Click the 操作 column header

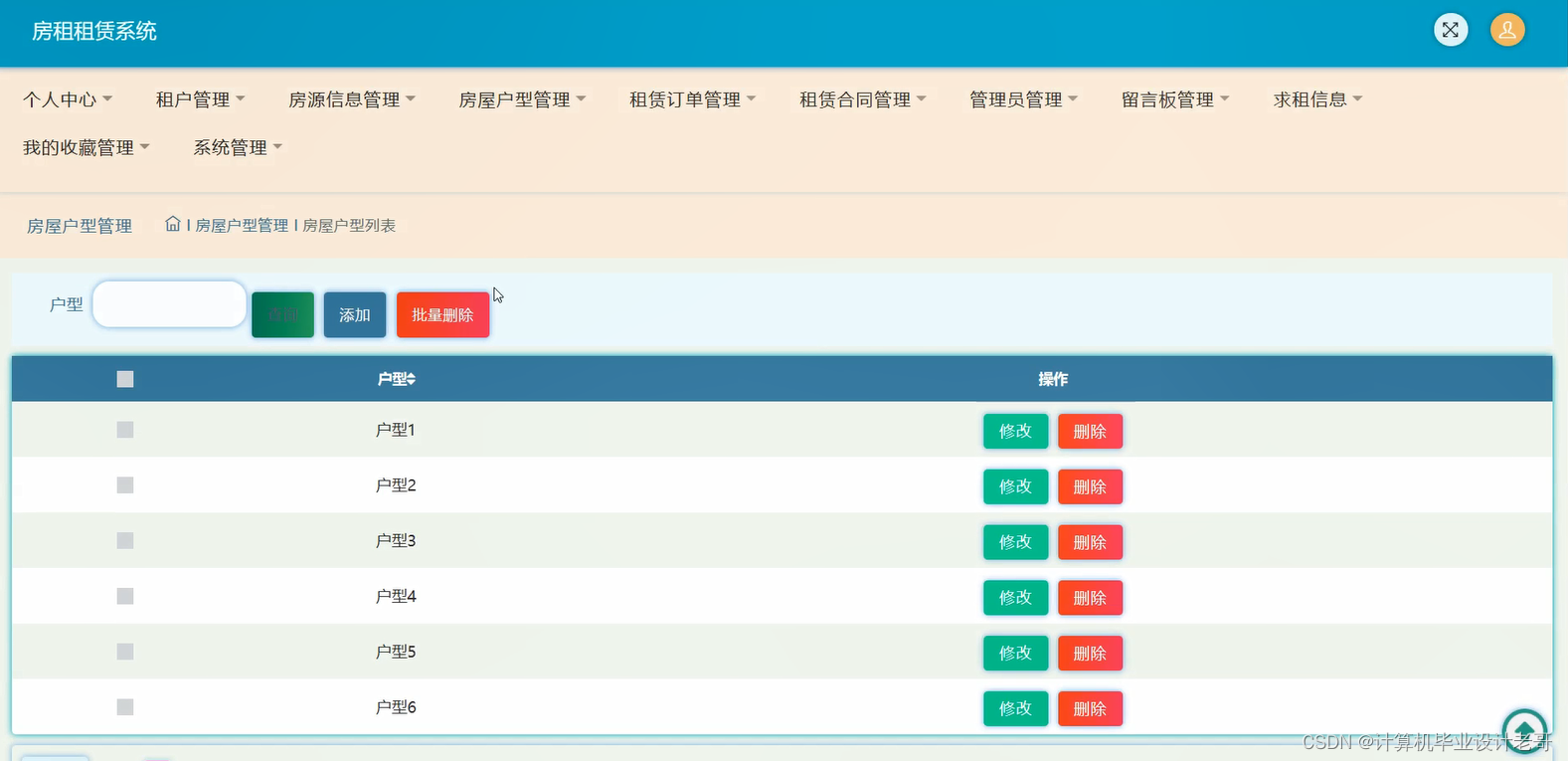[x=1053, y=379]
